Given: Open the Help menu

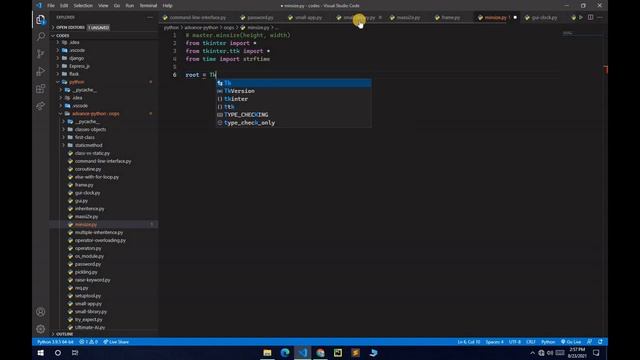Looking at the screenshot, I should click(x=167, y=6).
